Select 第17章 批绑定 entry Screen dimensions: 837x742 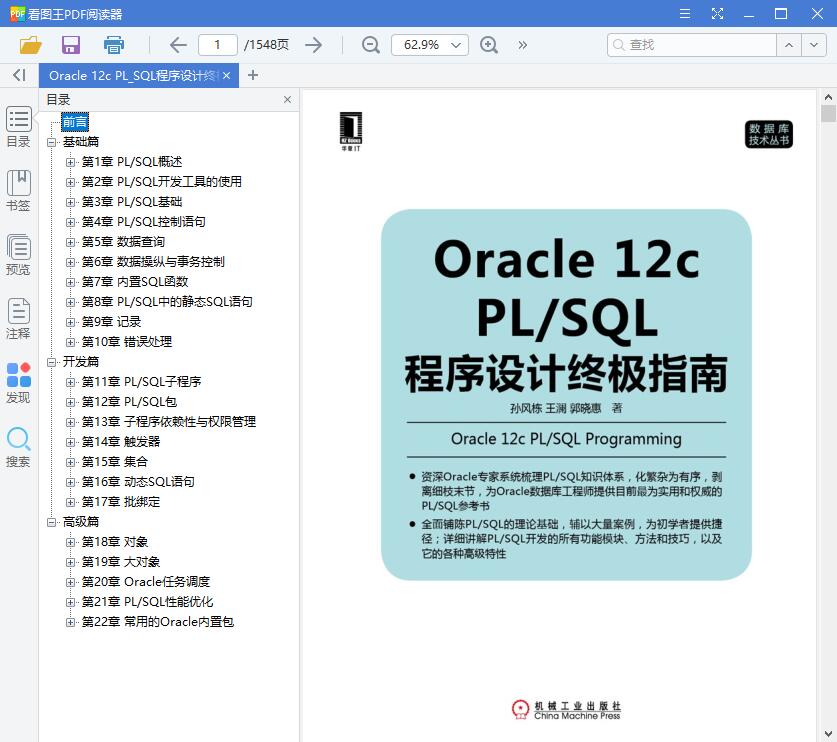121,502
